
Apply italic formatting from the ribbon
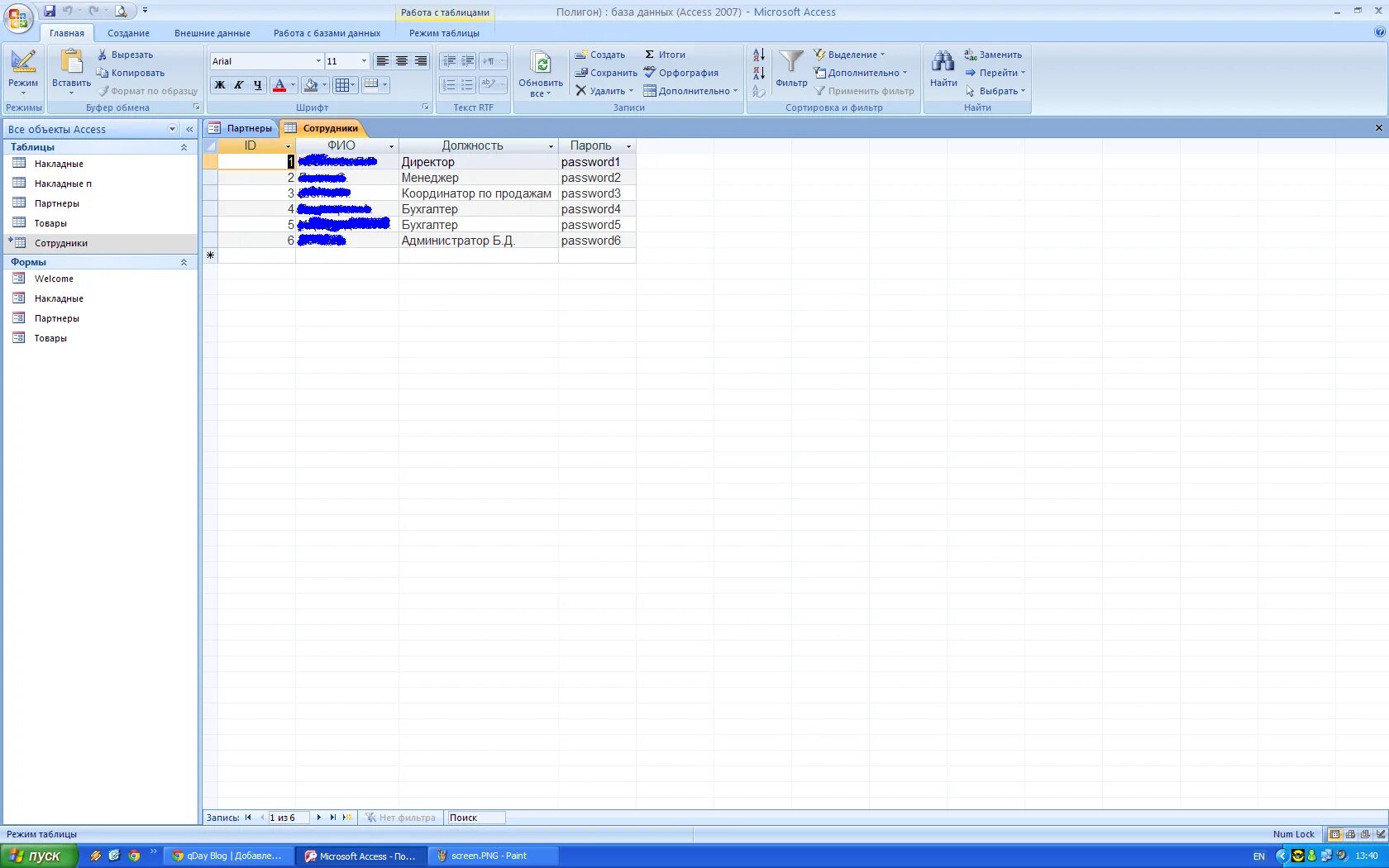coord(239,85)
